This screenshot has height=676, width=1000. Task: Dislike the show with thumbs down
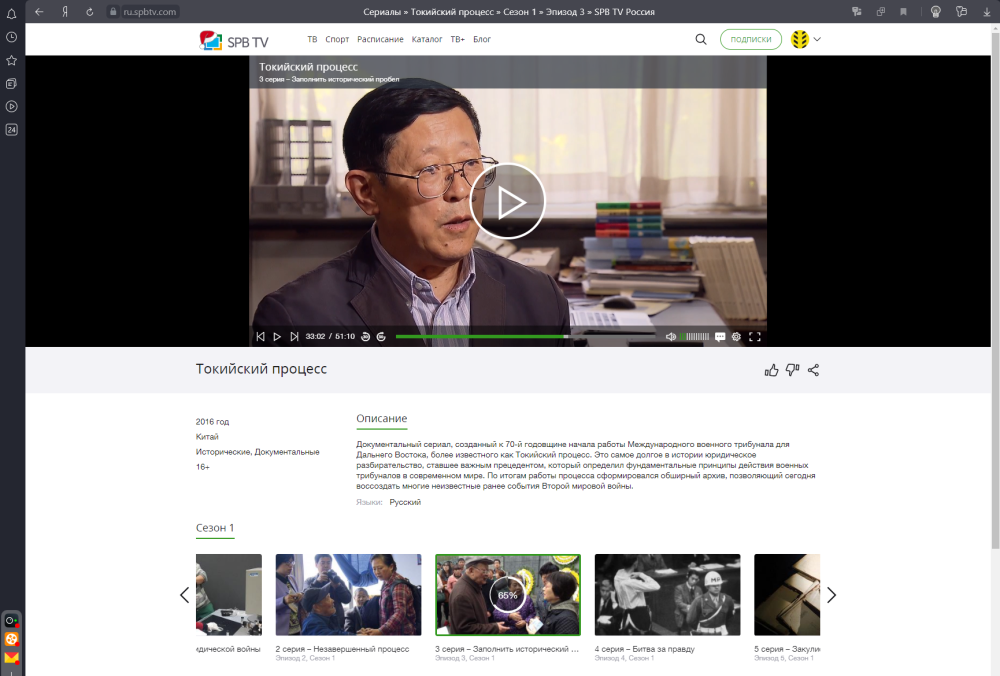(792, 370)
